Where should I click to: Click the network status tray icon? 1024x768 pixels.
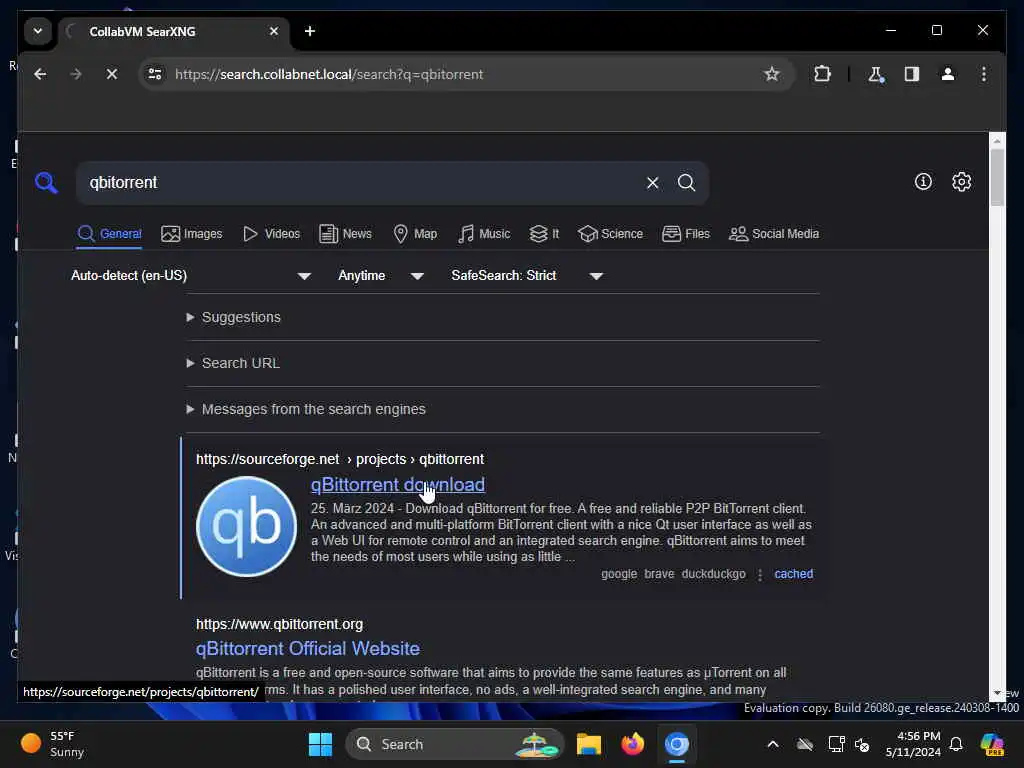835,744
